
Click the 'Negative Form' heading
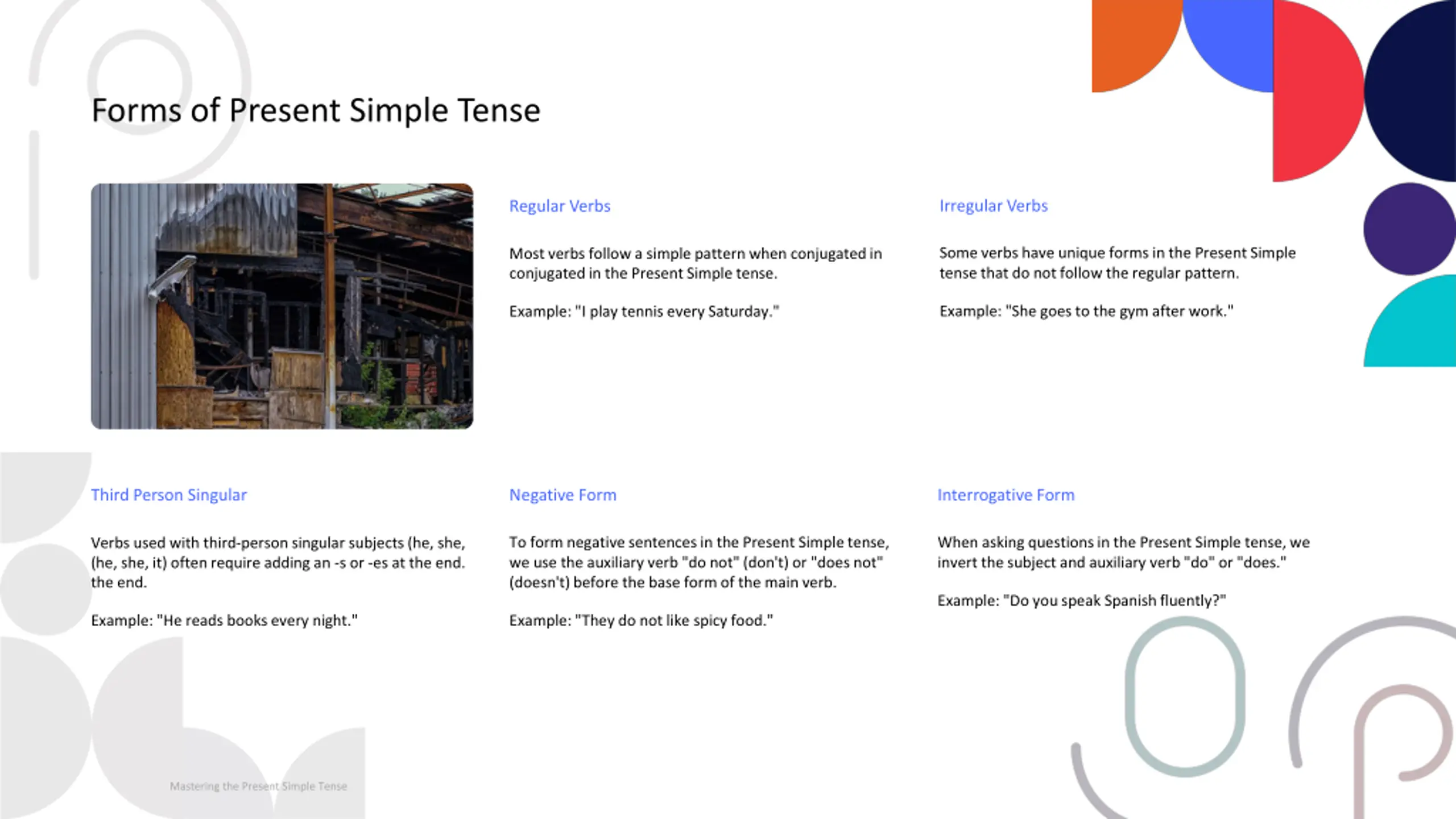(x=562, y=495)
